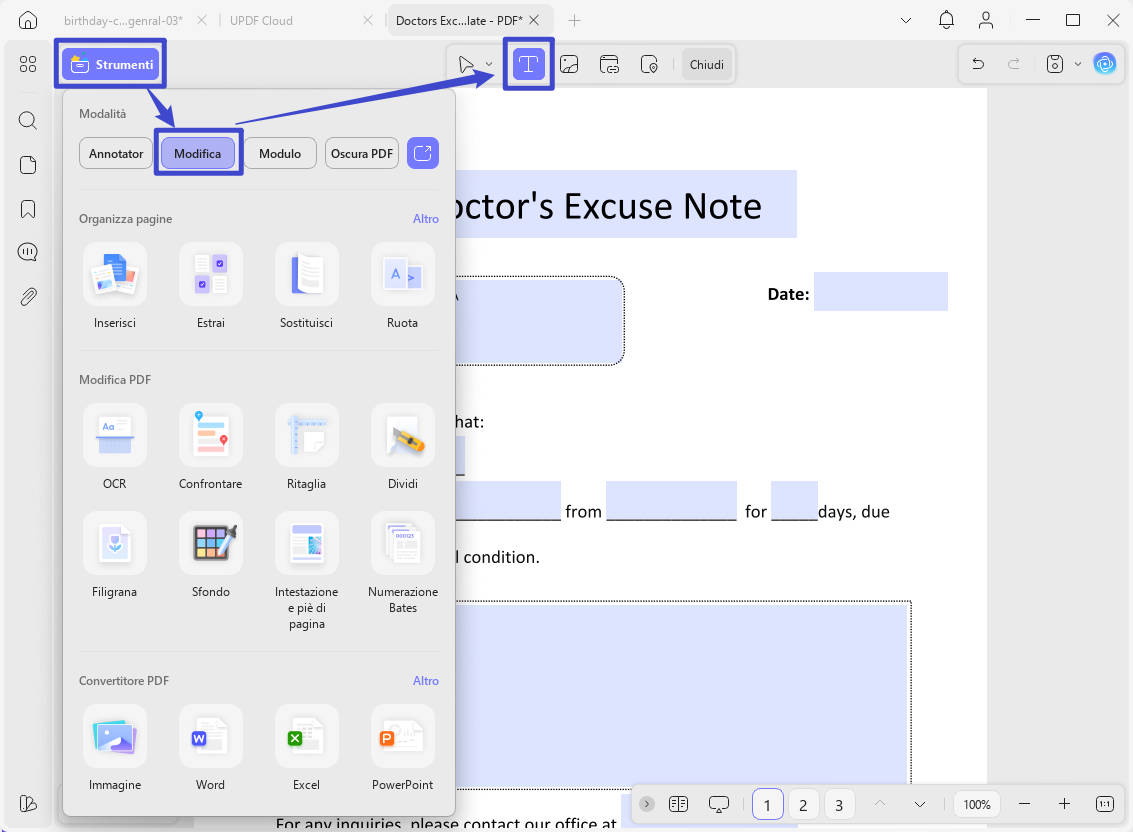Zoom out with the minus button
Viewport: 1133px width, 832px height.
(x=1024, y=804)
